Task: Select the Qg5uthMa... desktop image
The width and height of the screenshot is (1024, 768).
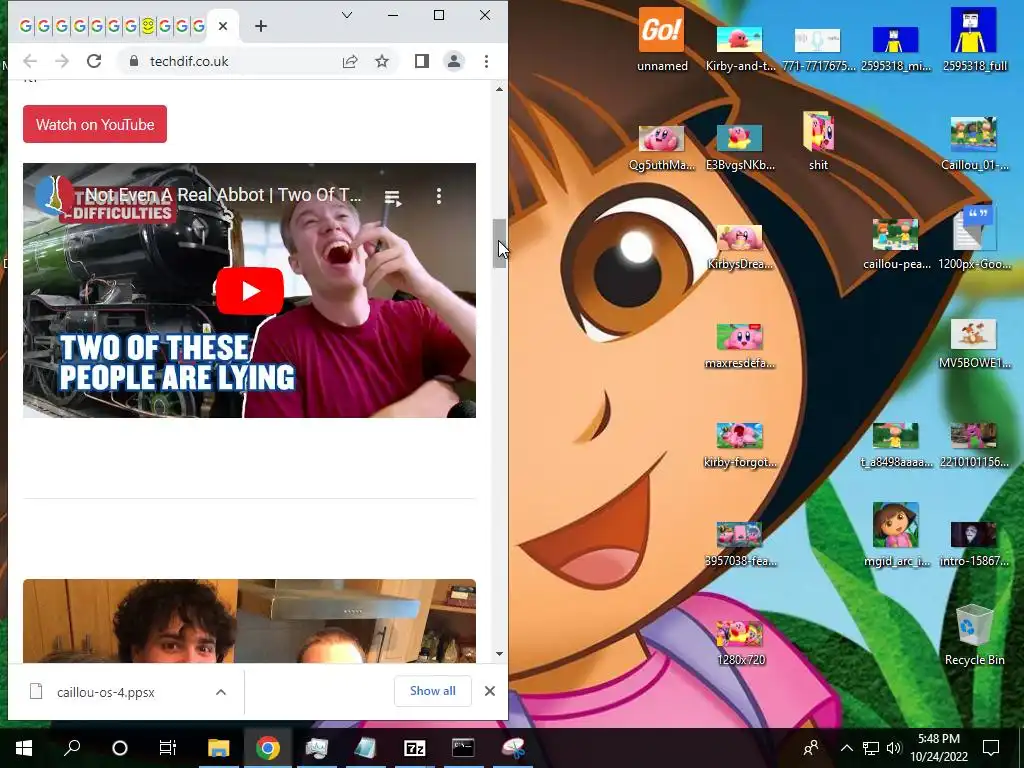Action: [662, 148]
